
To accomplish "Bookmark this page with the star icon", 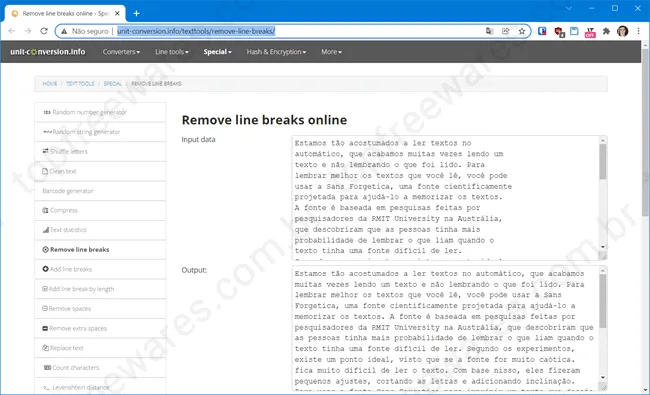I will pyautogui.click(x=521, y=31).
